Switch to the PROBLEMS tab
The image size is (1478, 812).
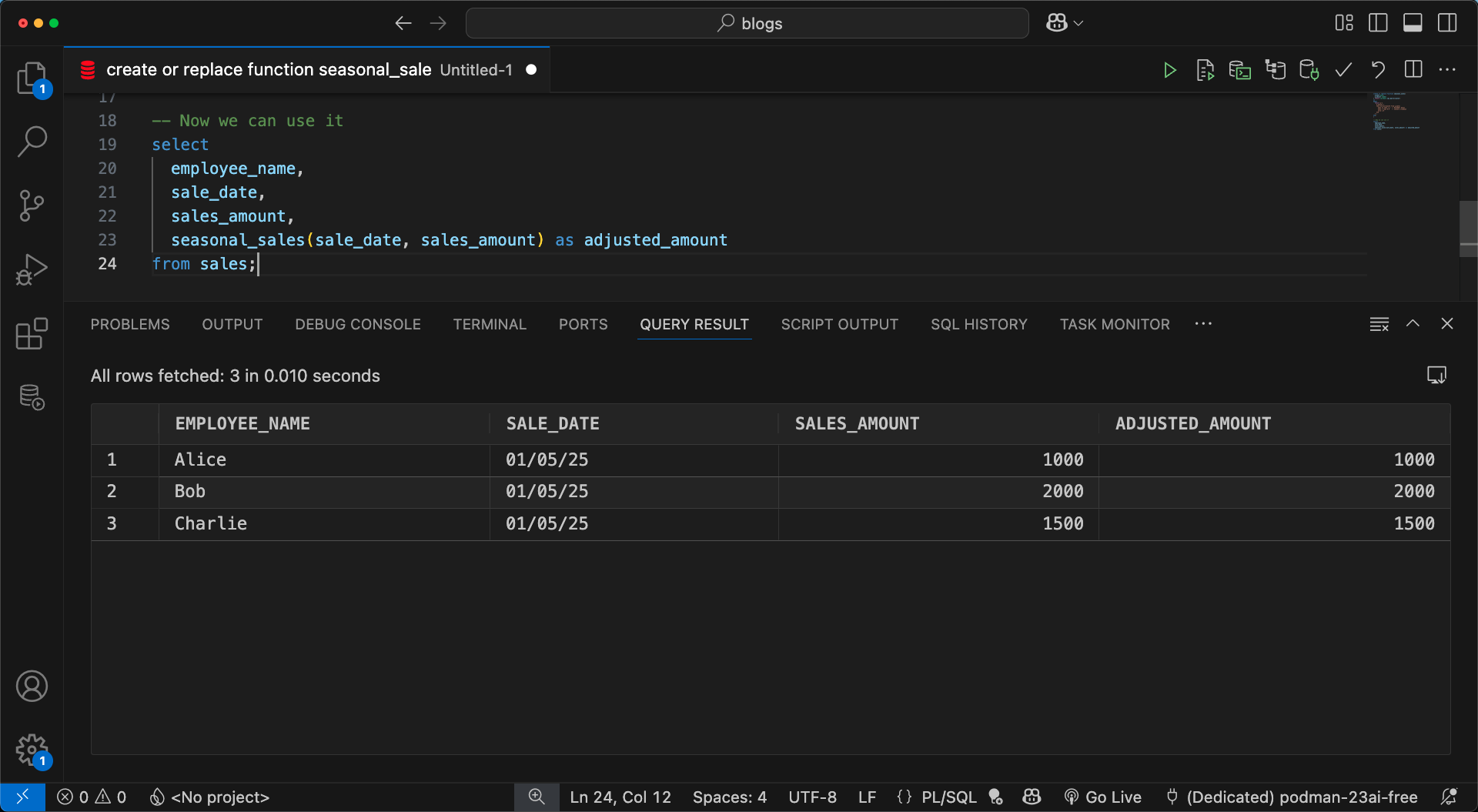(130, 324)
